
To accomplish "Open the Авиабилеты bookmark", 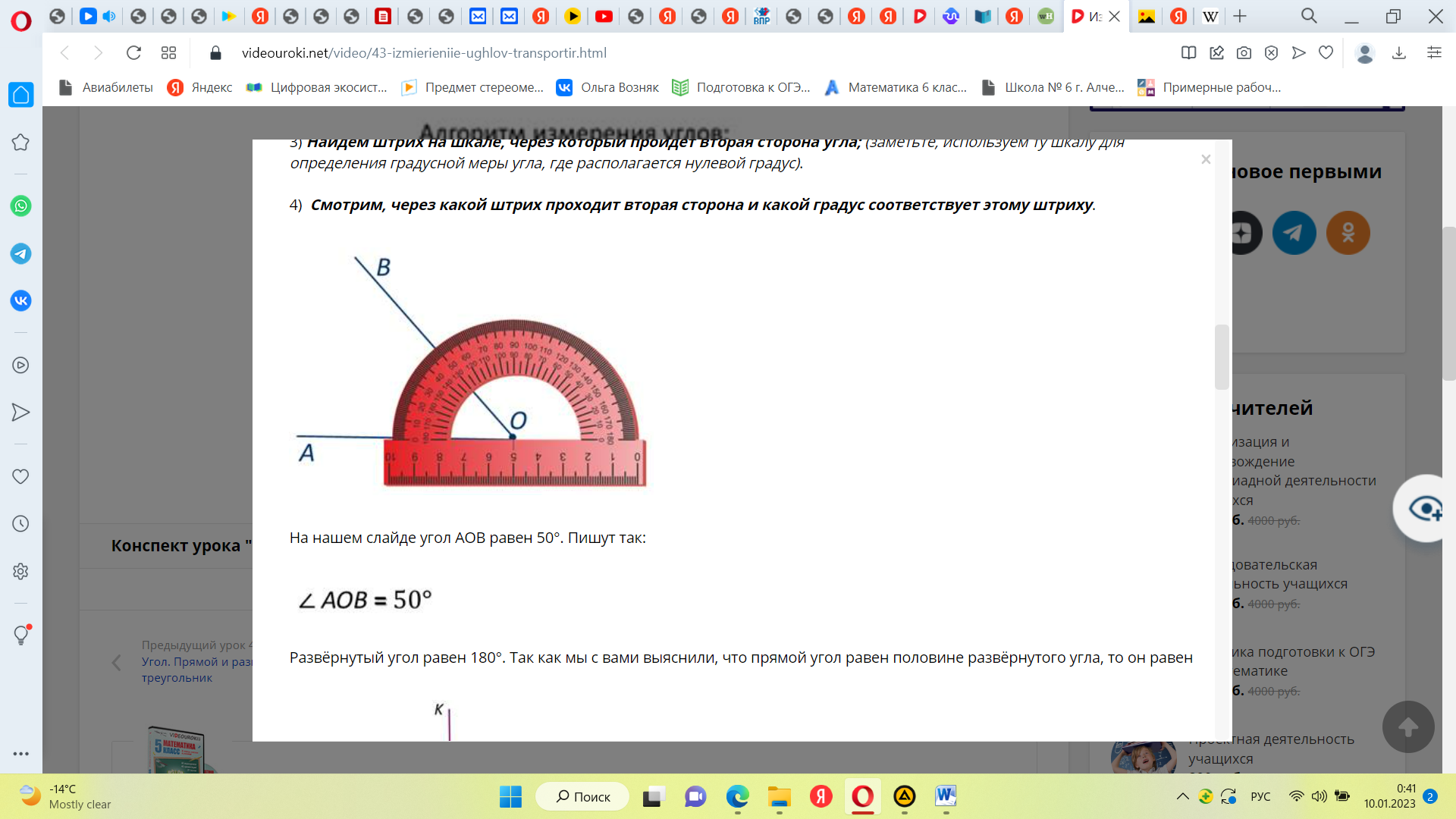I will tap(106, 87).
